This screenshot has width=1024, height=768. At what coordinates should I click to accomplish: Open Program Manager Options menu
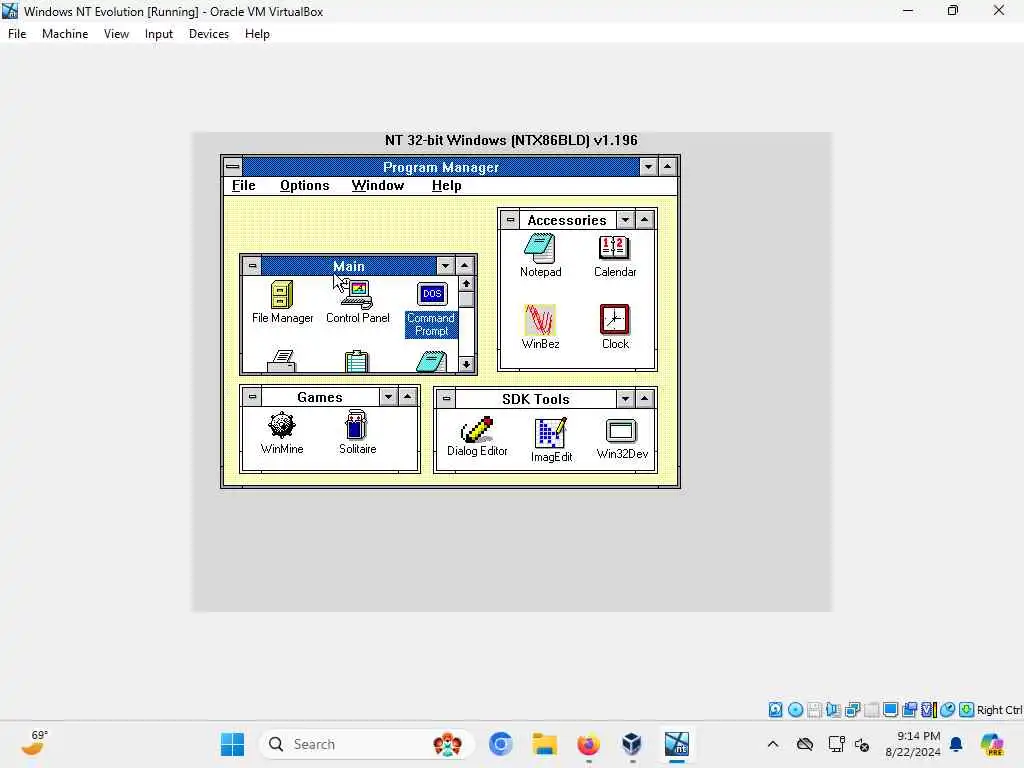point(304,185)
